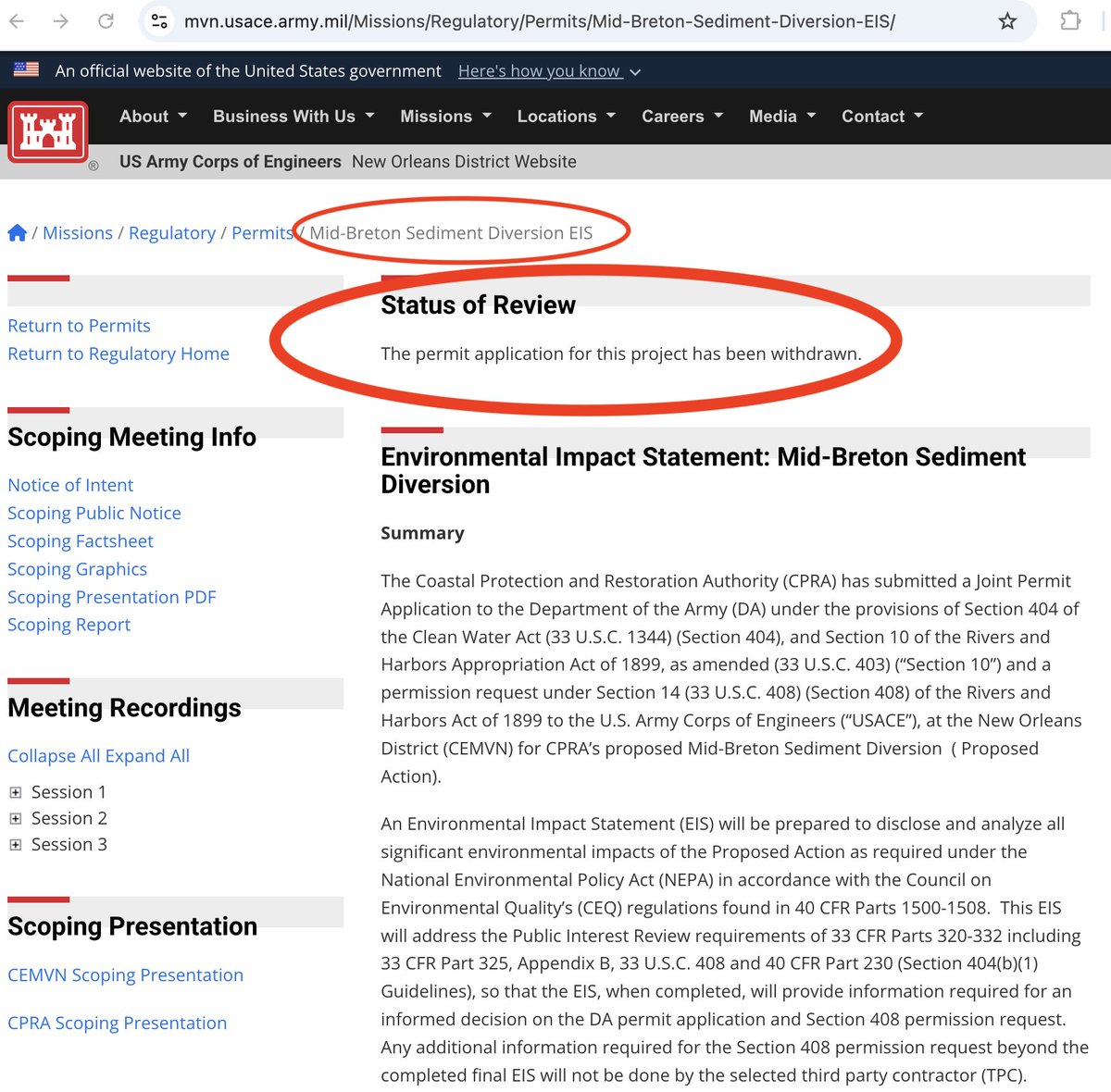
Task: Bookmark this page with the star icon
Action: [1007, 20]
